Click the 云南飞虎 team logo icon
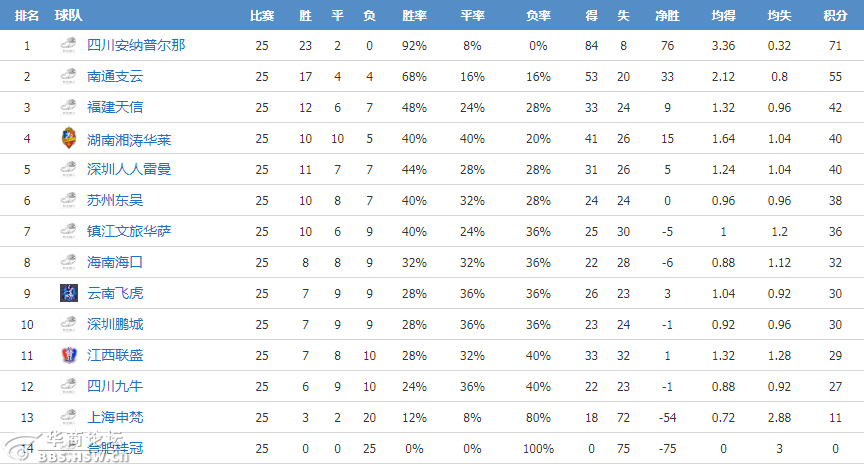The image size is (864, 464). pyautogui.click(x=69, y=293)
